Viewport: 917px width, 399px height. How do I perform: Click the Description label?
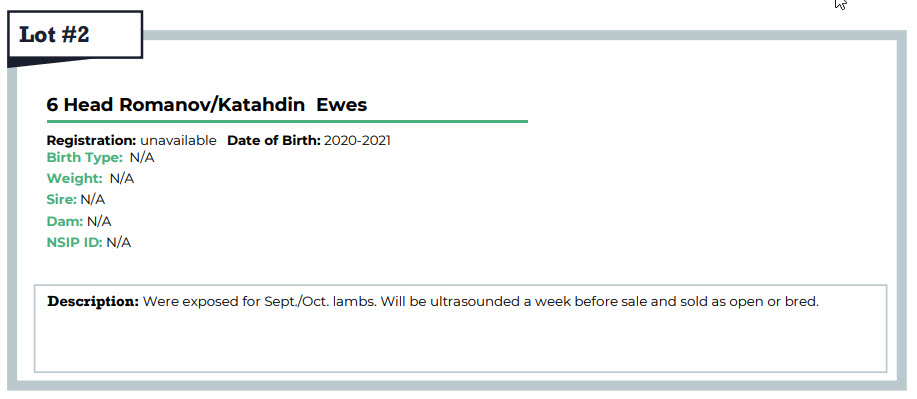(94, 302)
